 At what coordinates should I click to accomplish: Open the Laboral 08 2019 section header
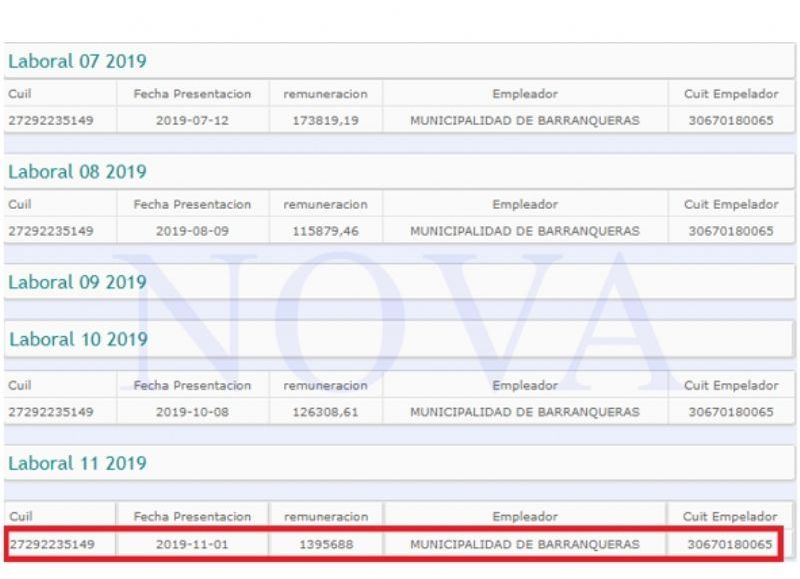[x=399, y=171]
